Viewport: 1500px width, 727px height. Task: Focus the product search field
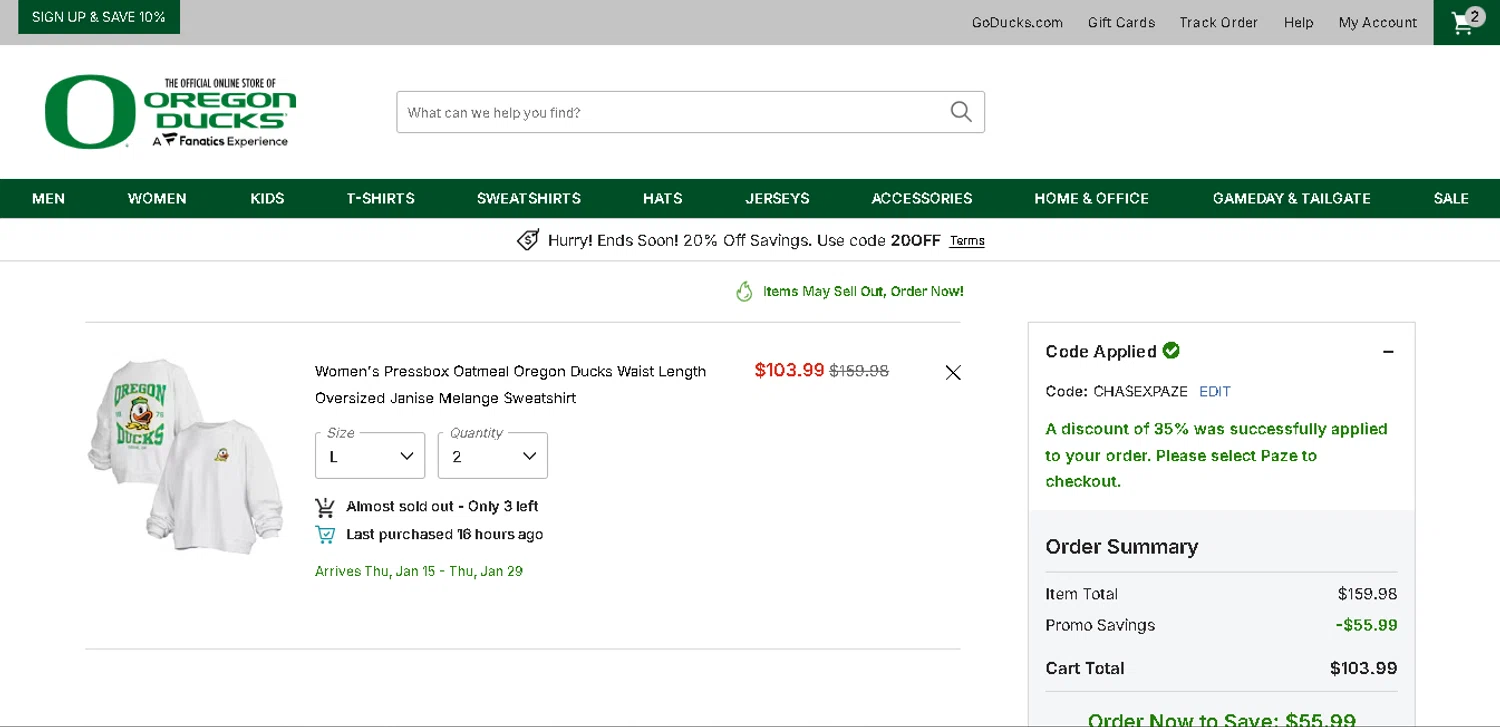tap(690, 112)
